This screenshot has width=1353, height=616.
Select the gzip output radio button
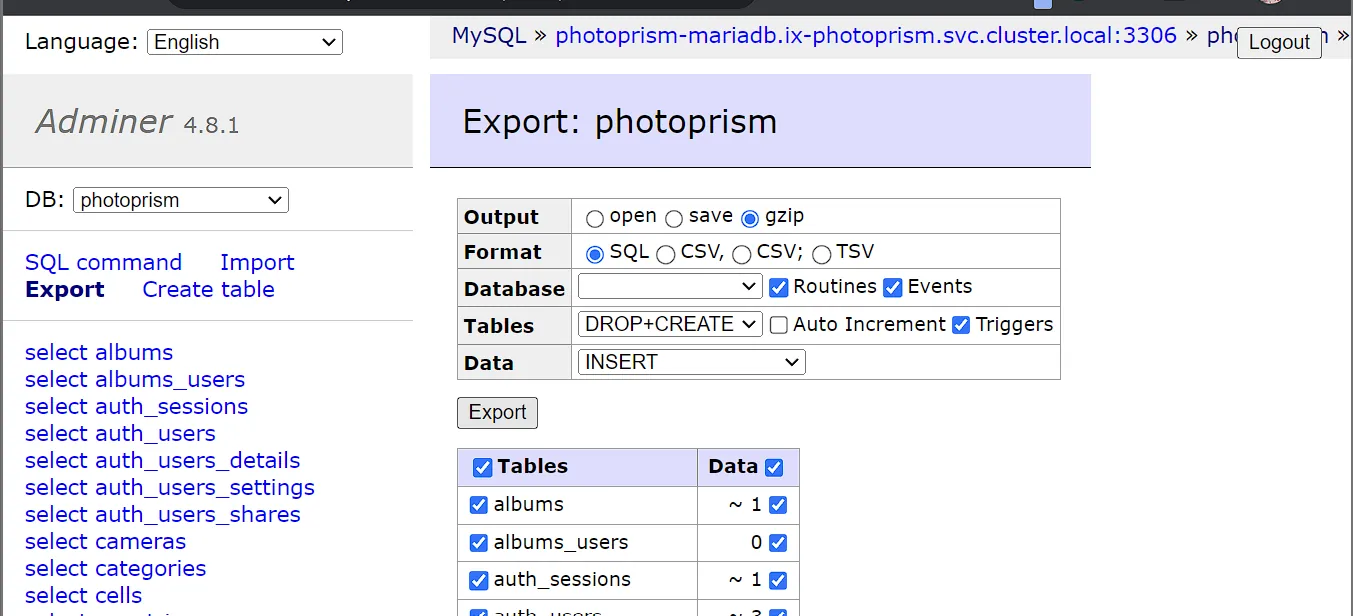pos(750,218)
